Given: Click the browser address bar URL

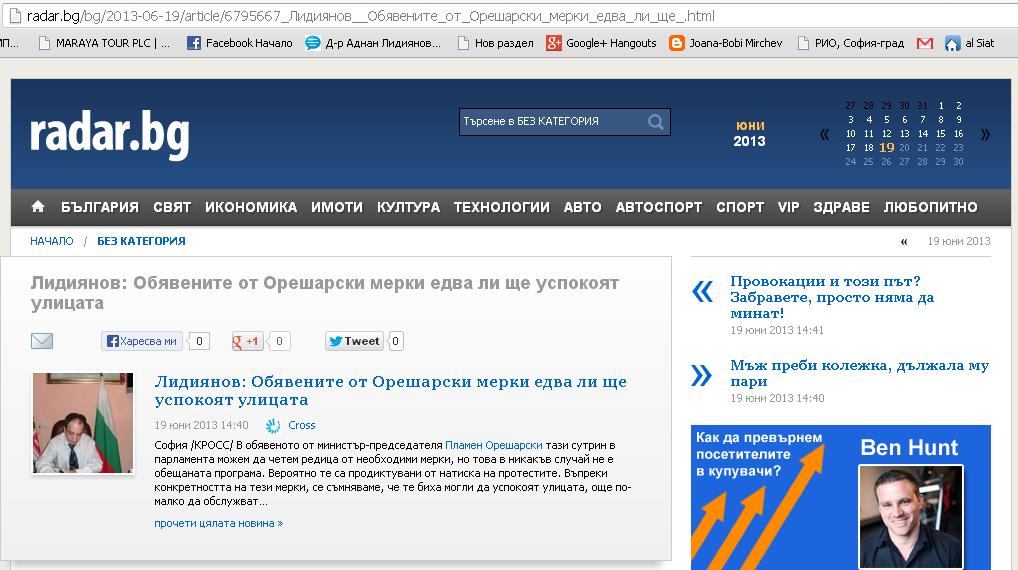Looking at the screenshot, I should point(370,16).
